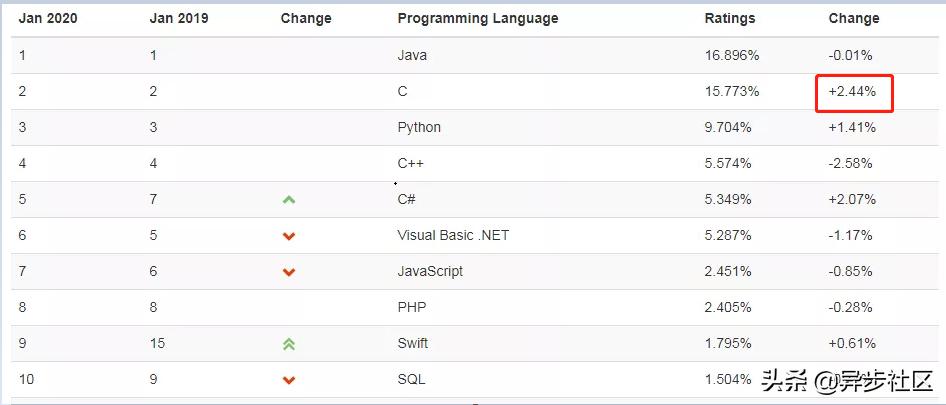The image size is (946, 405).
Task: Click the red down arrow for Visual Basic .NET
Action: tap(289, 236)
